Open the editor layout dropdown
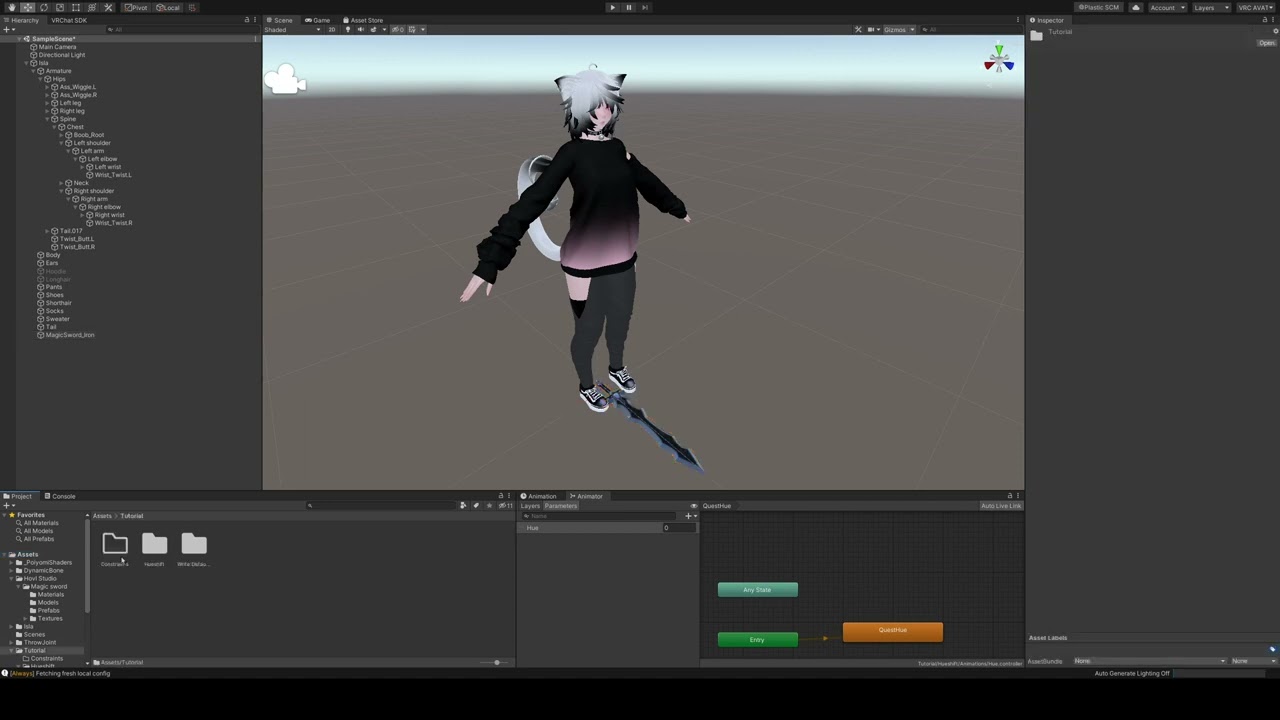Screen dimensions: 1280x720 click(1255, 7)
